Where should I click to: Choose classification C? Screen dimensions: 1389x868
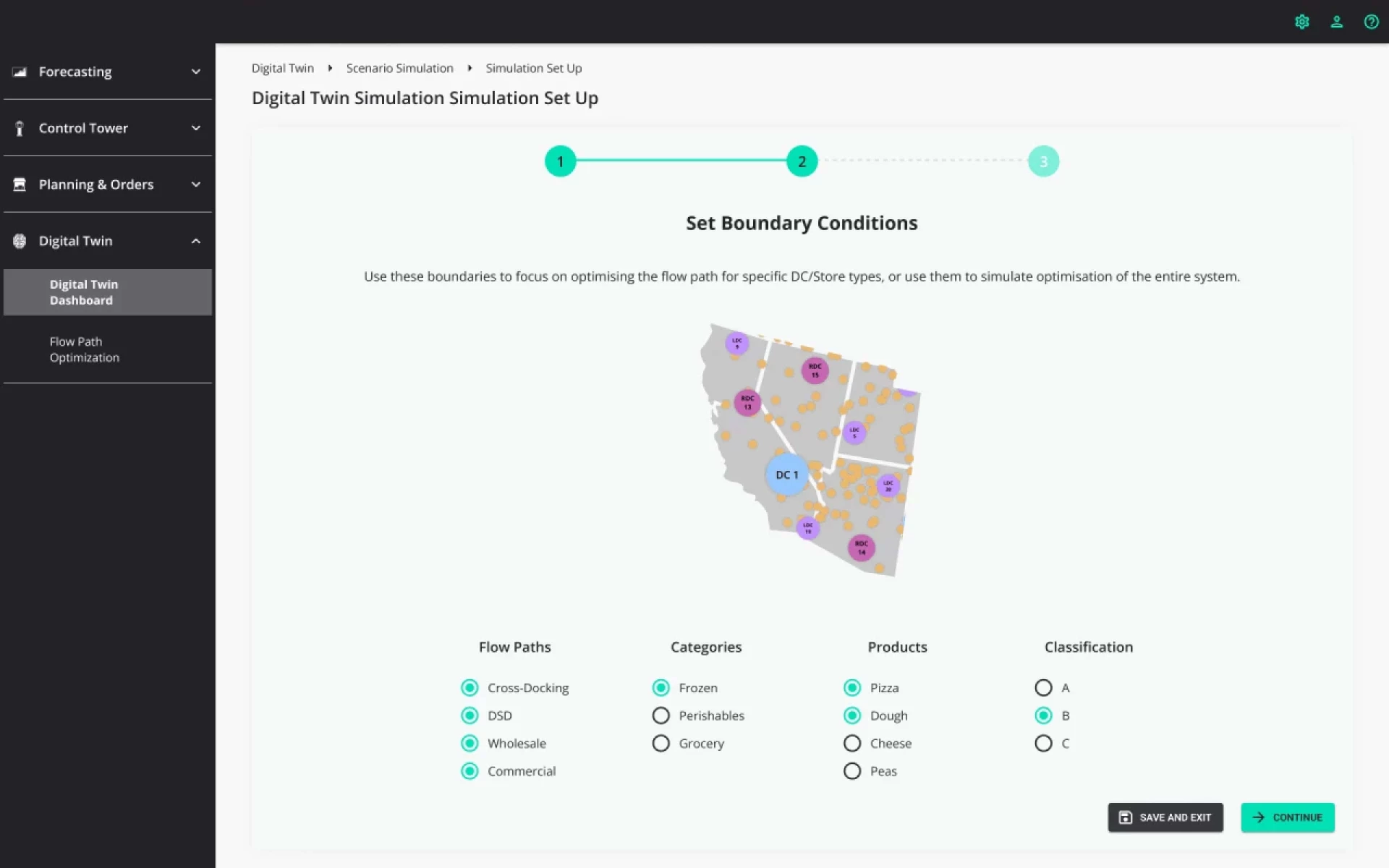[x=1043, y=743]
